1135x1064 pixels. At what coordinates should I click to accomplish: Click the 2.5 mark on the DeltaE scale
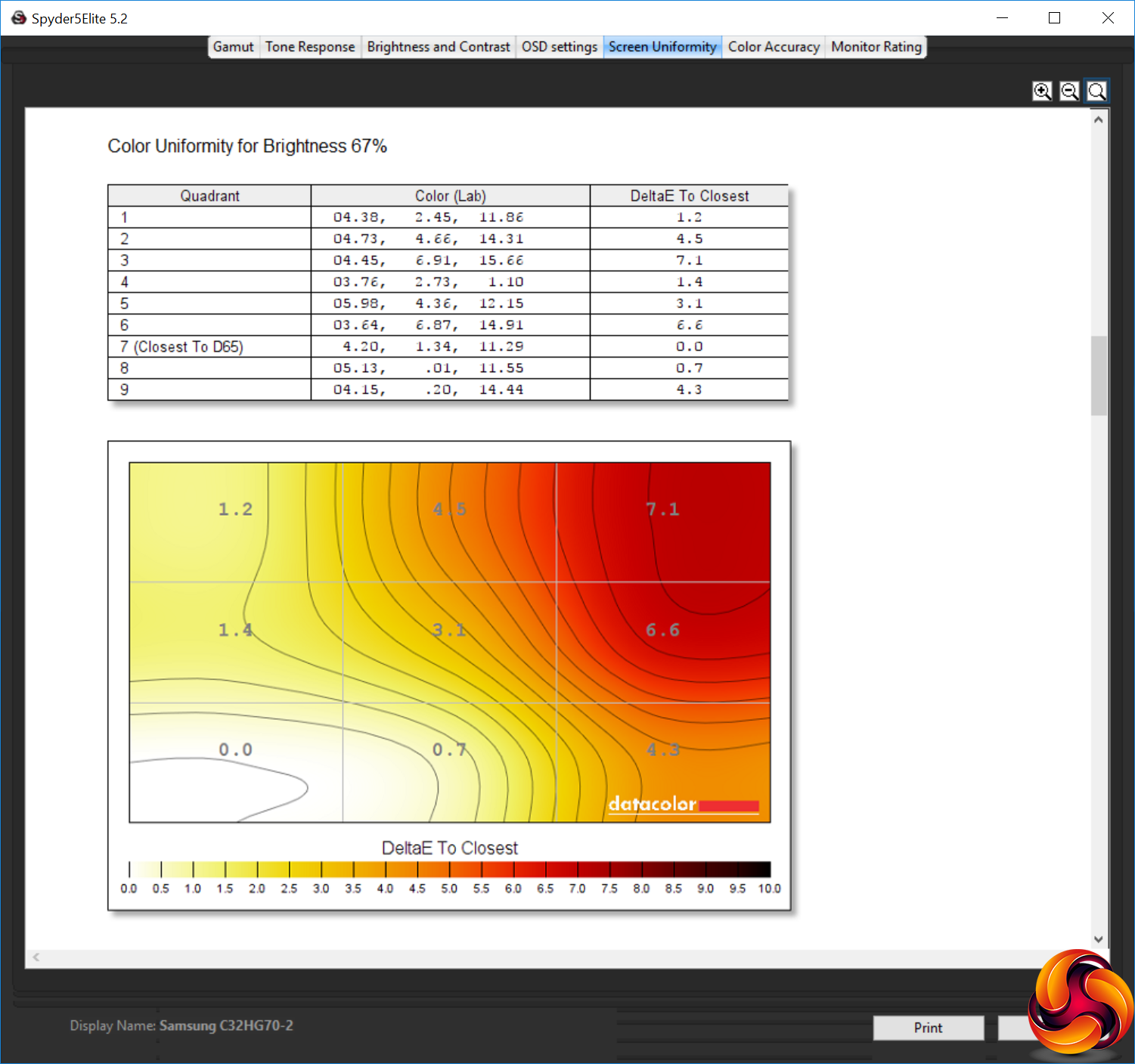tap(289, 889)
